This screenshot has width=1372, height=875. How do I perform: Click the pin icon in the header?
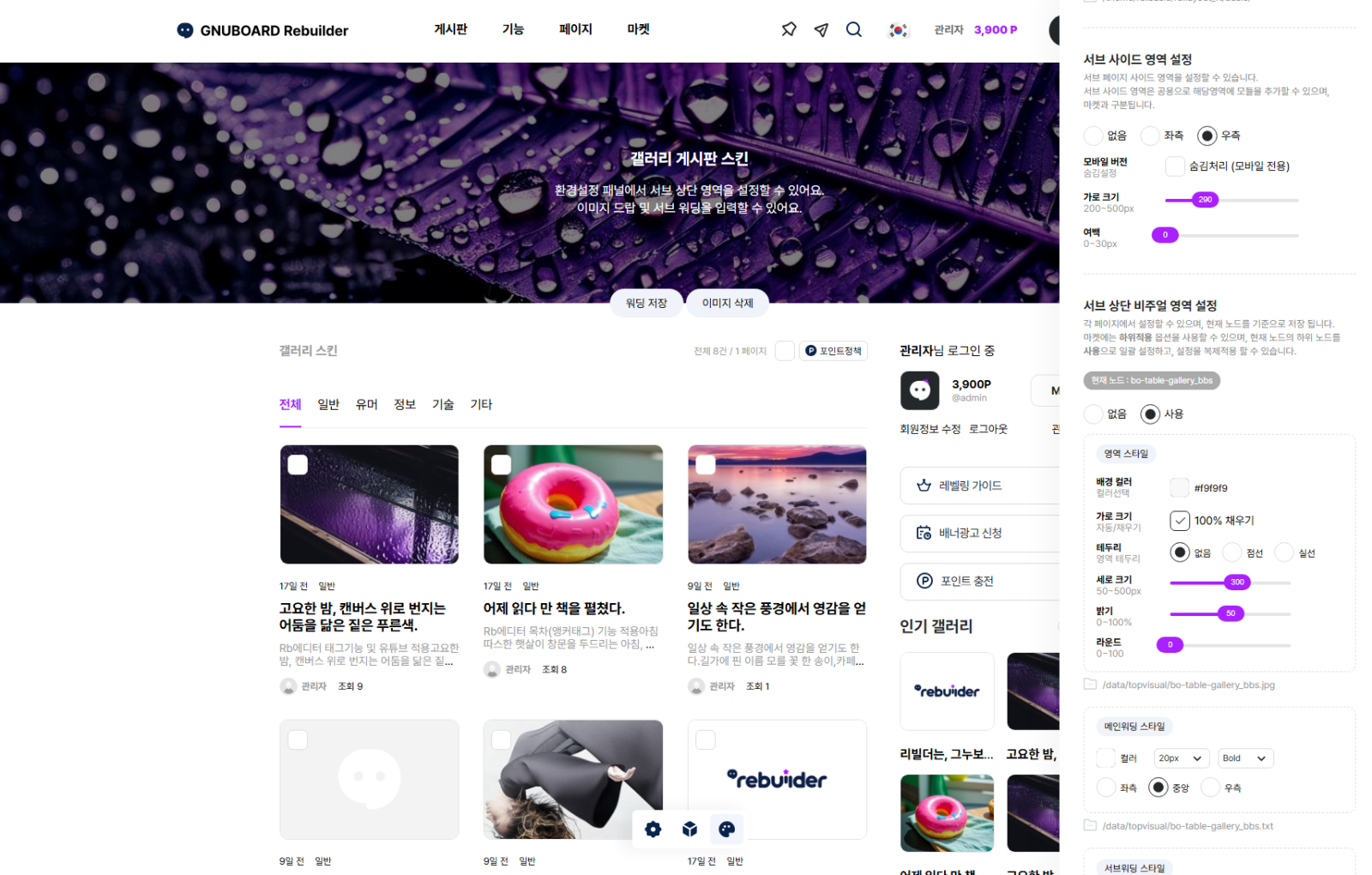[x=789, y=29]
